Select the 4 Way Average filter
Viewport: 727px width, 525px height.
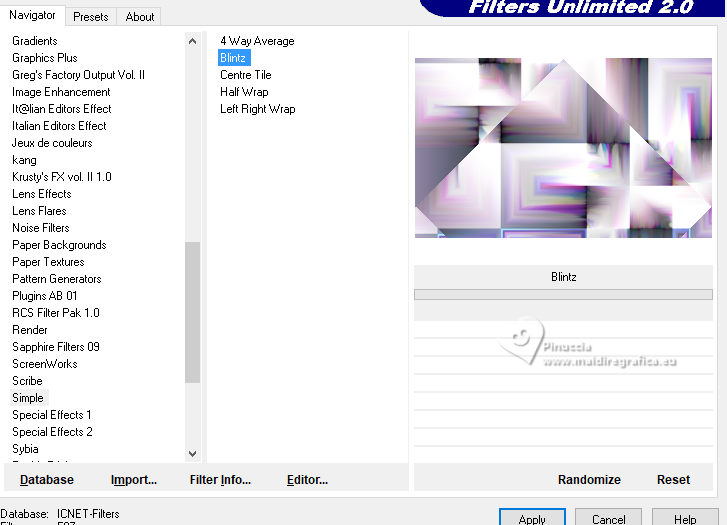coord(257,41)
